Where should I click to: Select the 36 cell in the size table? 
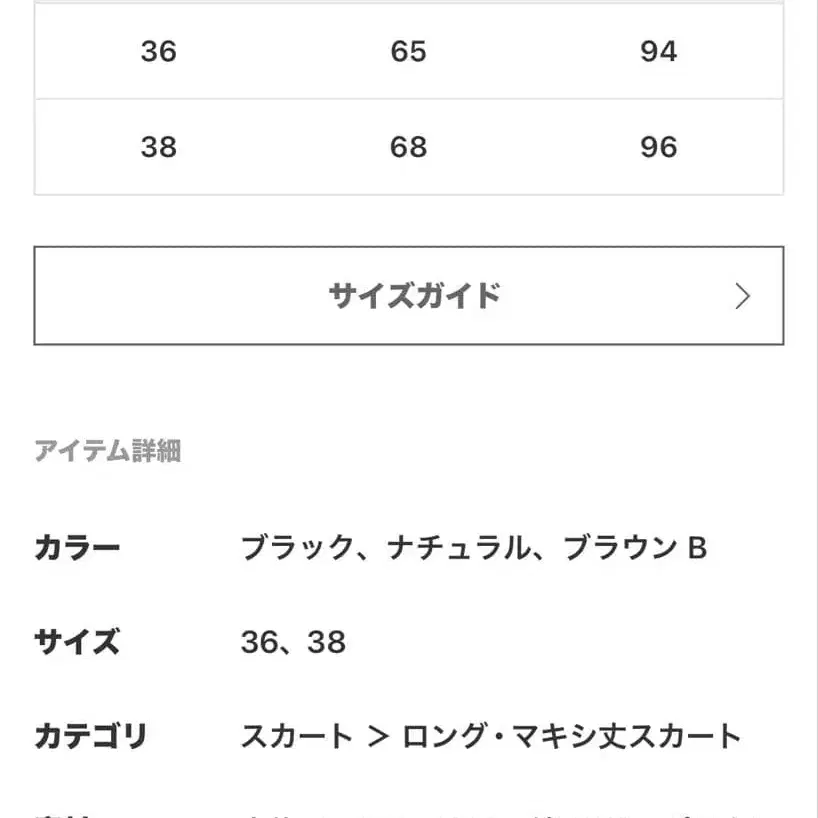159,51
